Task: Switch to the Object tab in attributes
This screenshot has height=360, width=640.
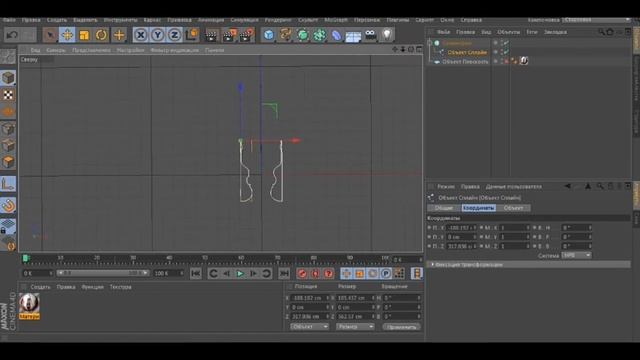Action: 513,208
